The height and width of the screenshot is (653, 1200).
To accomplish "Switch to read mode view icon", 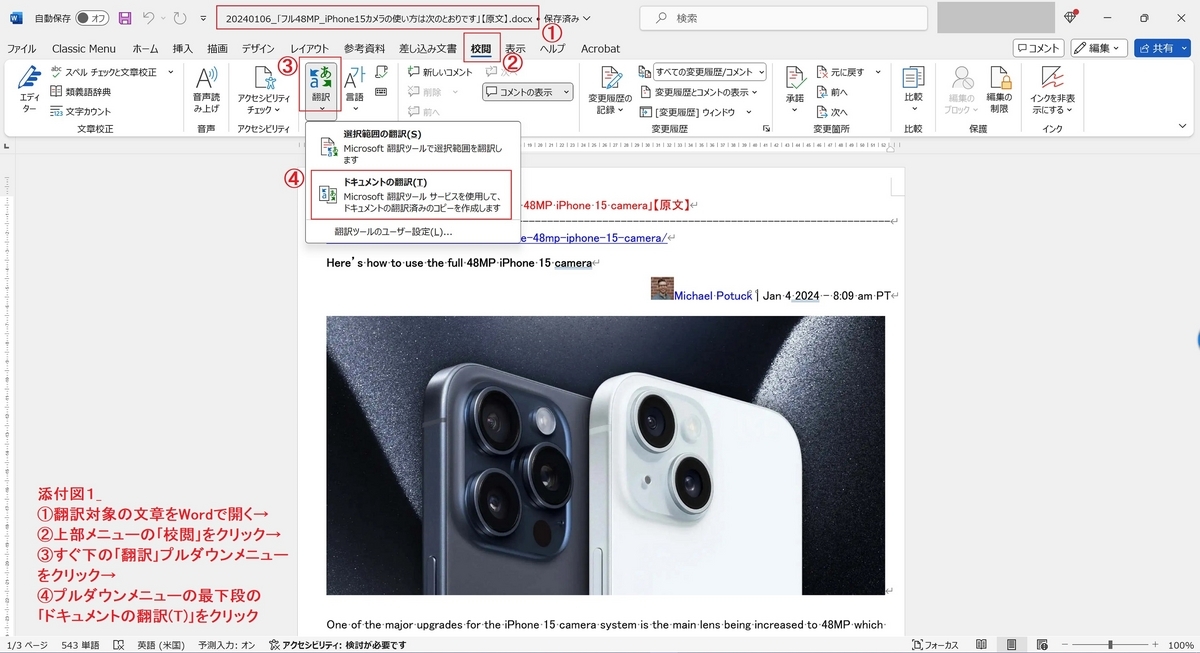I will 981,645.
